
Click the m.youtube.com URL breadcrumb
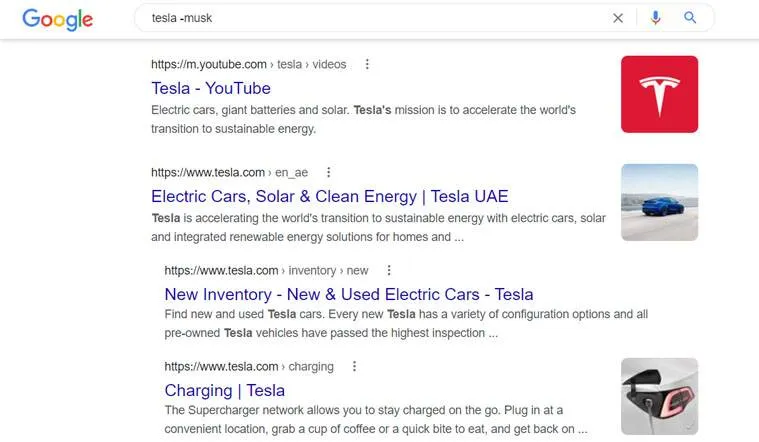tap(248, 64)
